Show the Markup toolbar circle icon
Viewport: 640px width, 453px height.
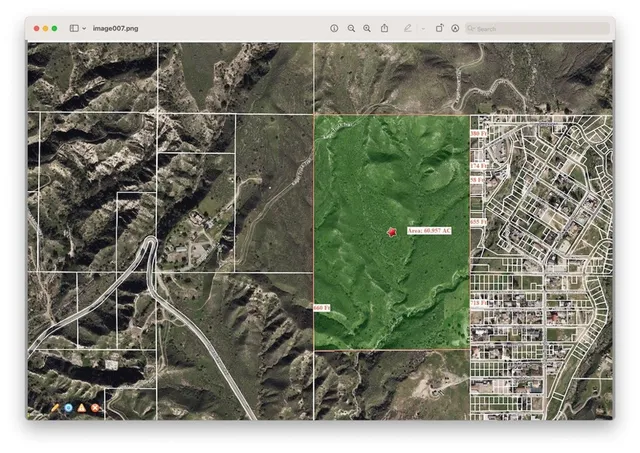[x=456, y=28]
